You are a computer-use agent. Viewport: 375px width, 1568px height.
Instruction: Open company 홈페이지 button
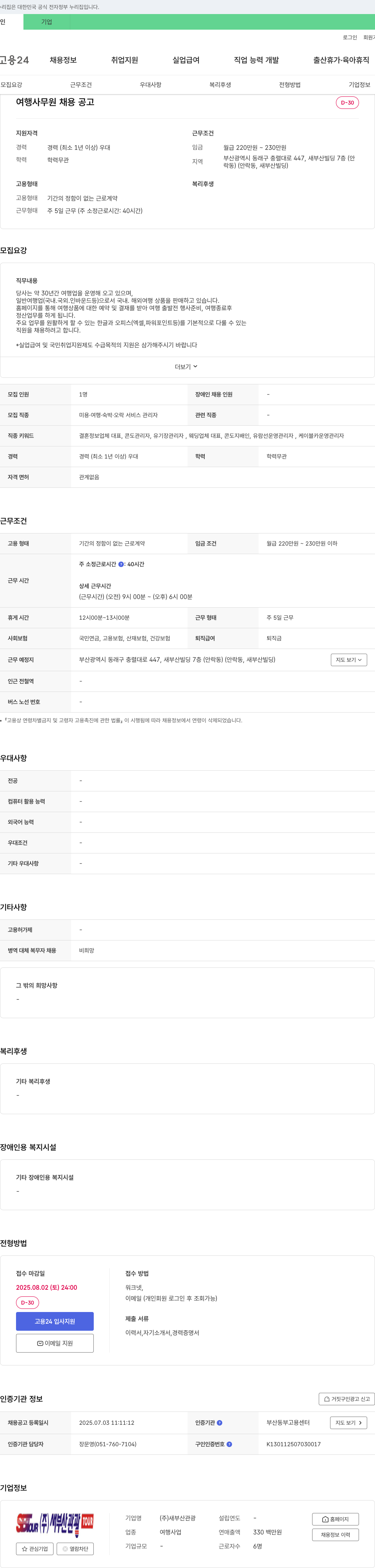[x=336, y=1519]
